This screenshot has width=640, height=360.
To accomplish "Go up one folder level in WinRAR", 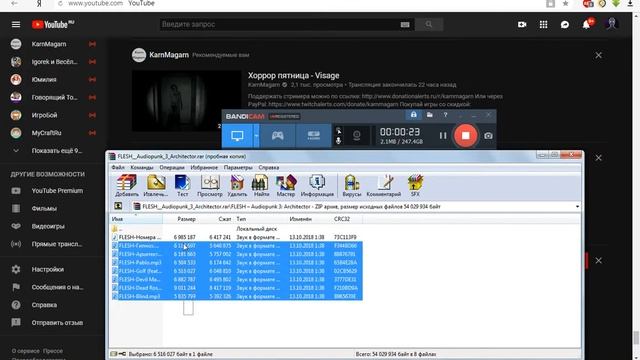I will tap(118, 207).
